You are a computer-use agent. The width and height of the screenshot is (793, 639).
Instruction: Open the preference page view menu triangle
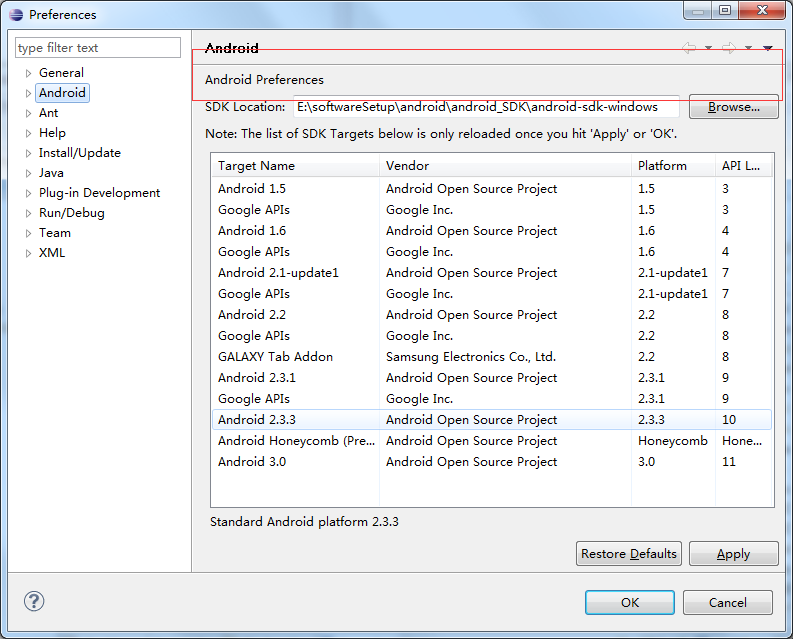(x=768, y=48)
